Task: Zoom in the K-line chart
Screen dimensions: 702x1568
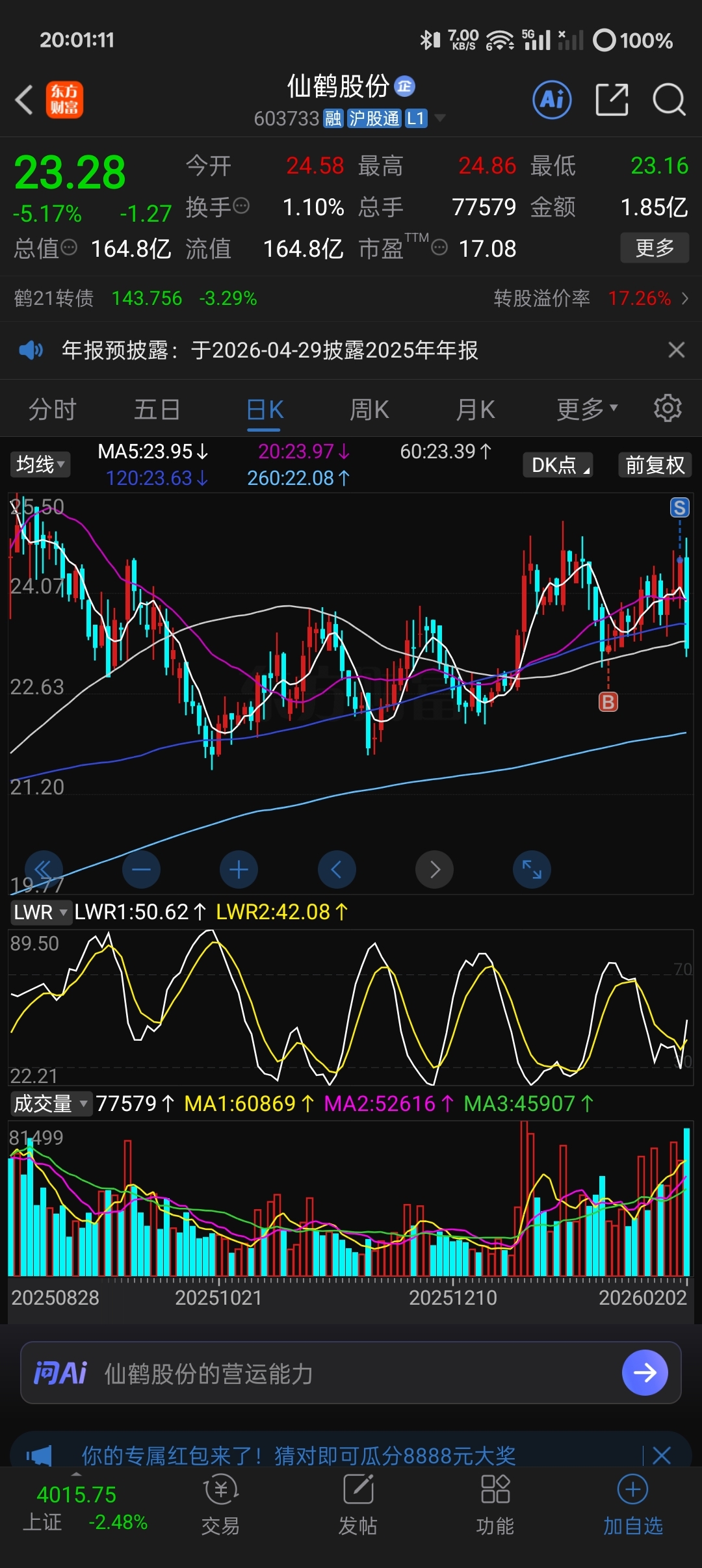Action: 239,869
